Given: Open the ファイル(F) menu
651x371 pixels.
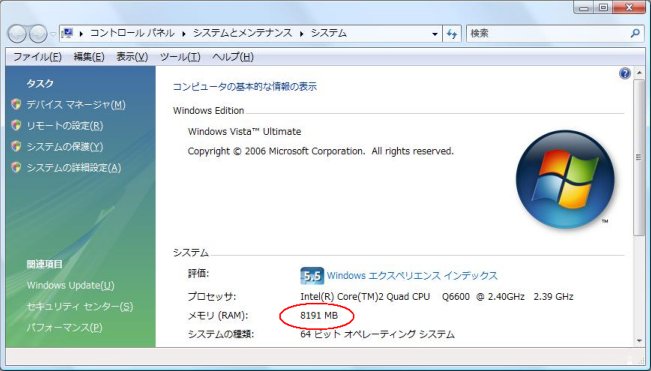Looking at the screenshot, I should click(x=37, y=57).
